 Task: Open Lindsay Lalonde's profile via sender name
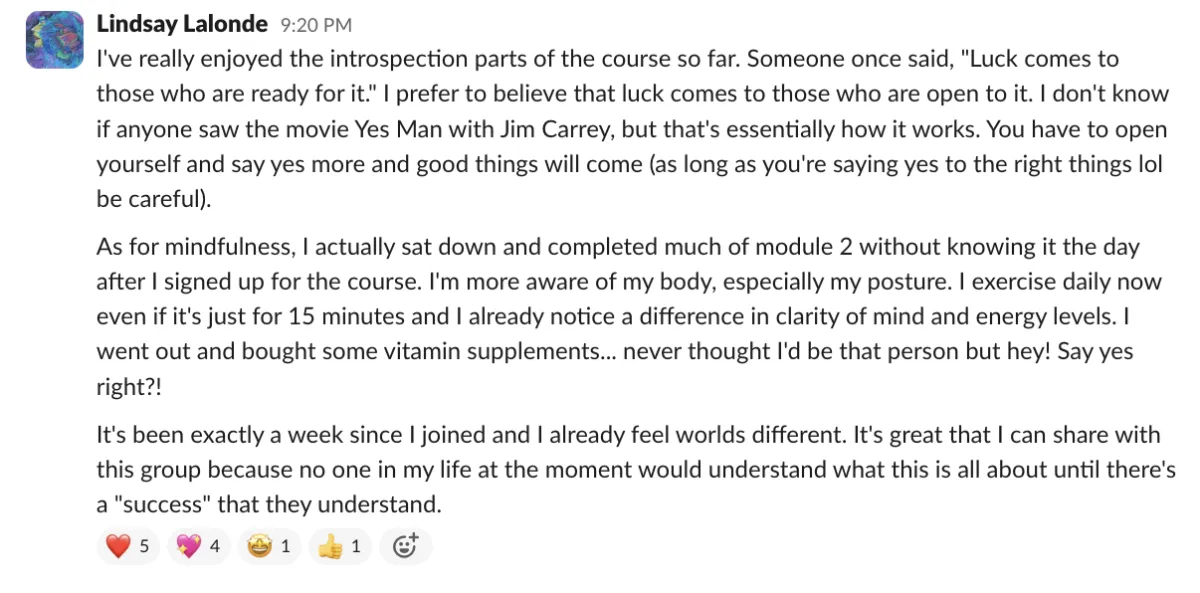(x=183, y=23)
